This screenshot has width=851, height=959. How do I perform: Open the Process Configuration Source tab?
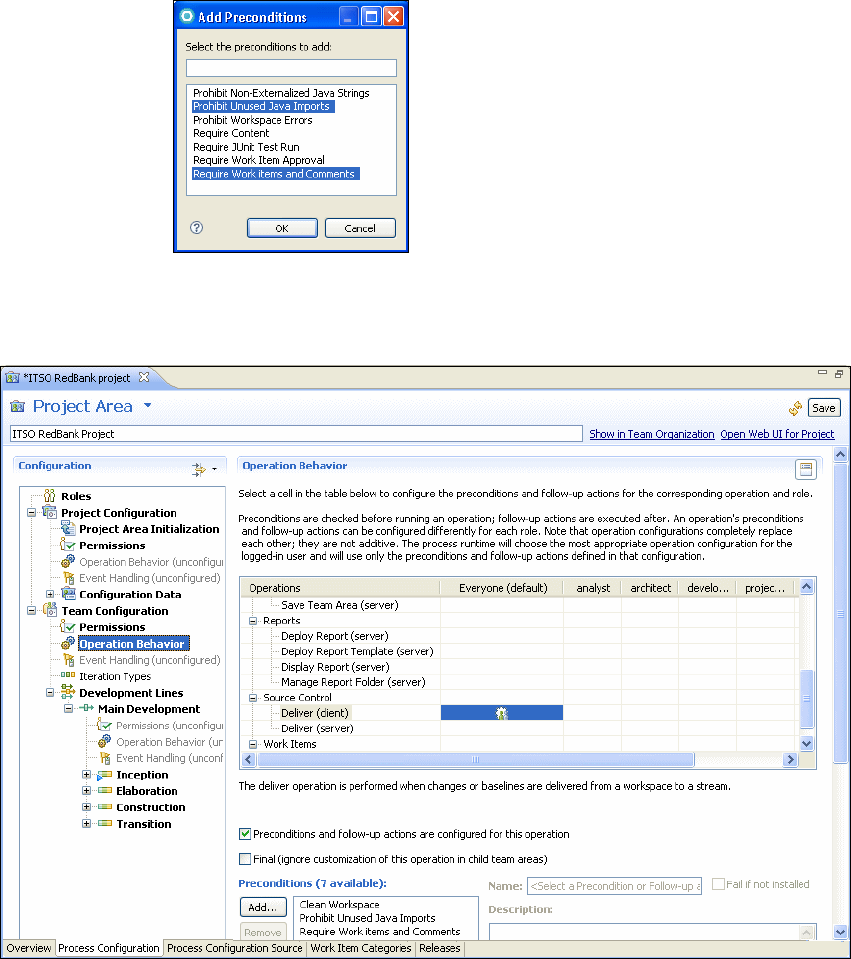click(235, 948)
